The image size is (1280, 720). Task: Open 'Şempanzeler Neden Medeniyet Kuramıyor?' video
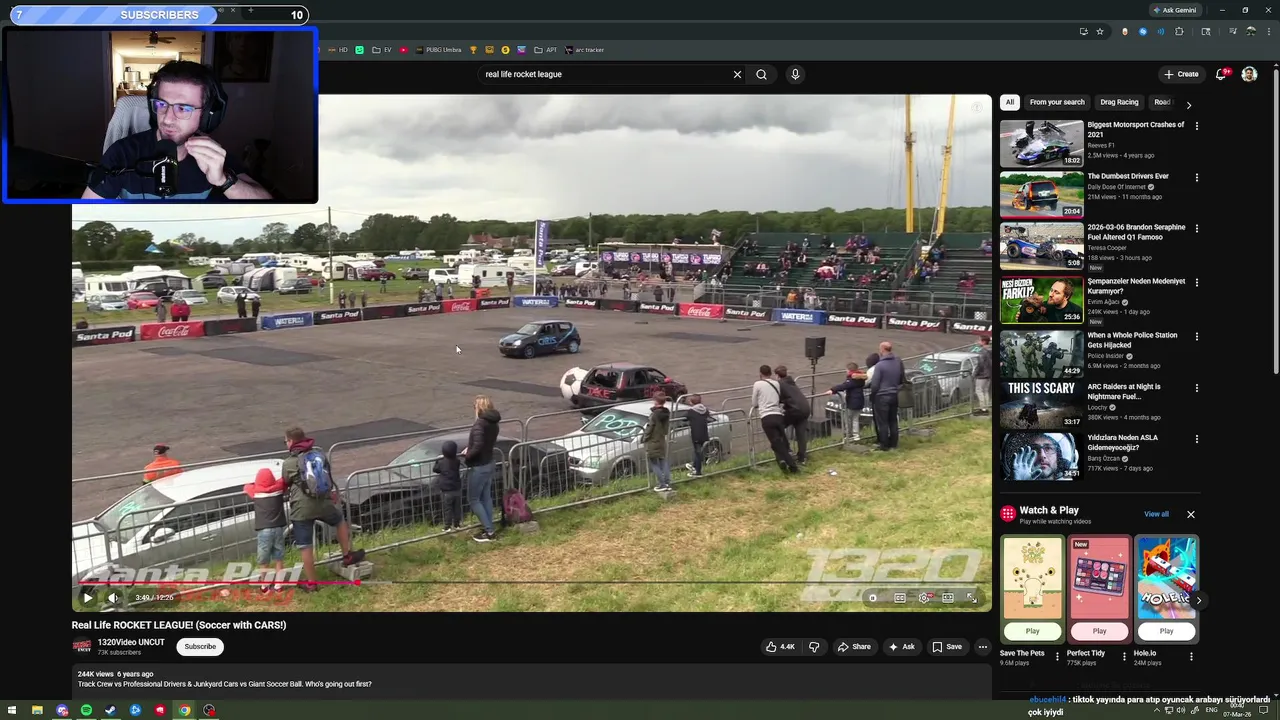point(1136,286)
